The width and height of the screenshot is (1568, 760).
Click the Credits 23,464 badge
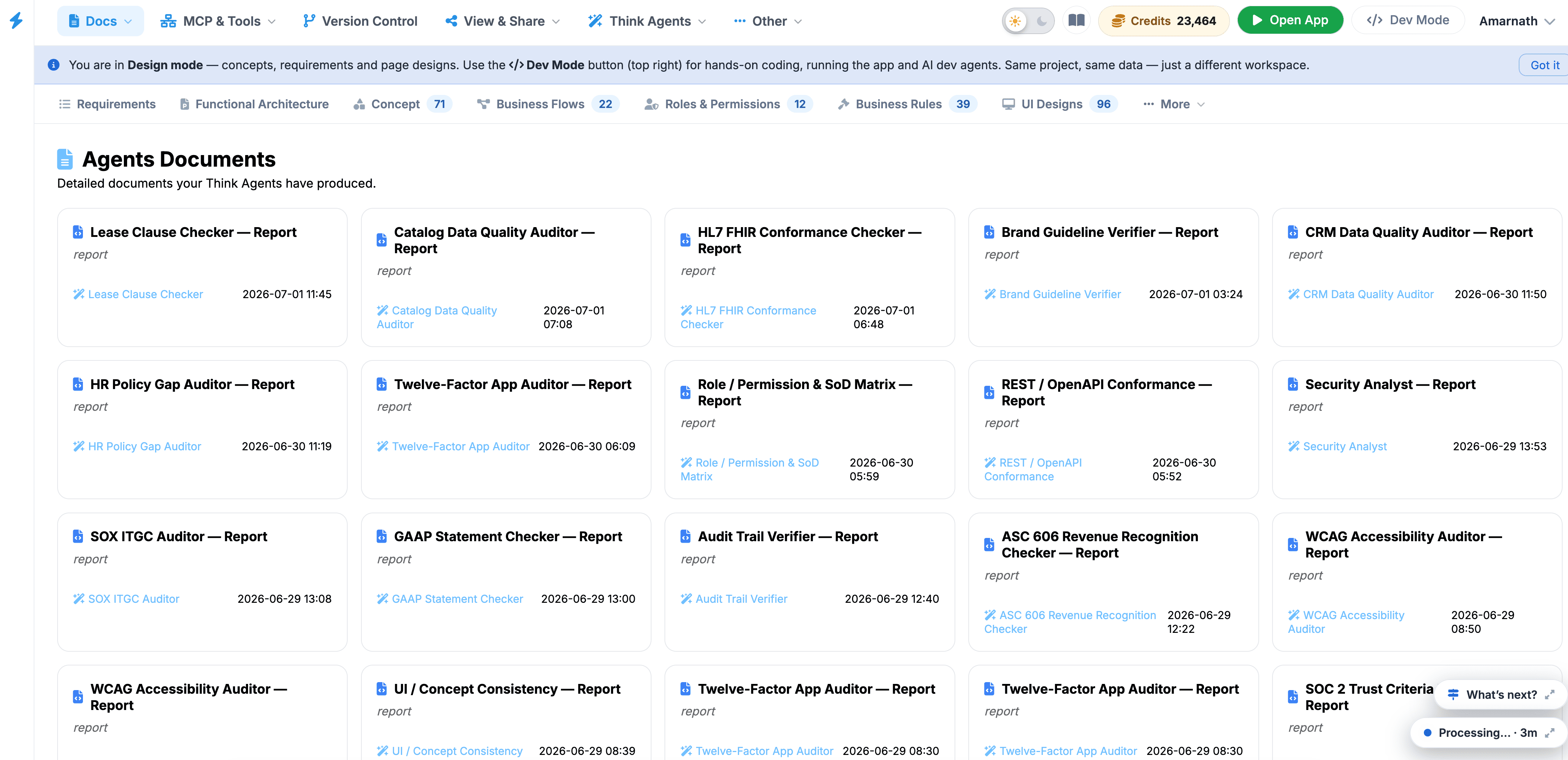pos(1163,21)
